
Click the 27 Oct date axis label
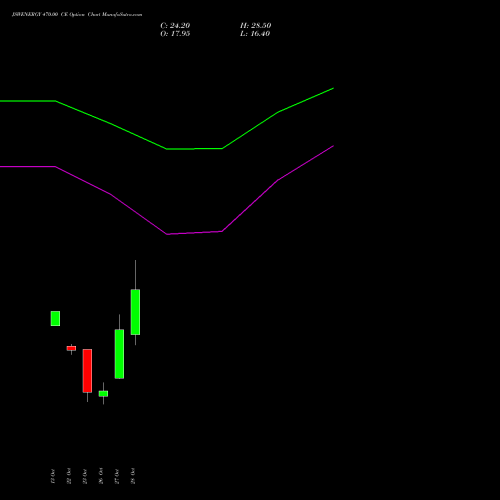click(117, 476)
